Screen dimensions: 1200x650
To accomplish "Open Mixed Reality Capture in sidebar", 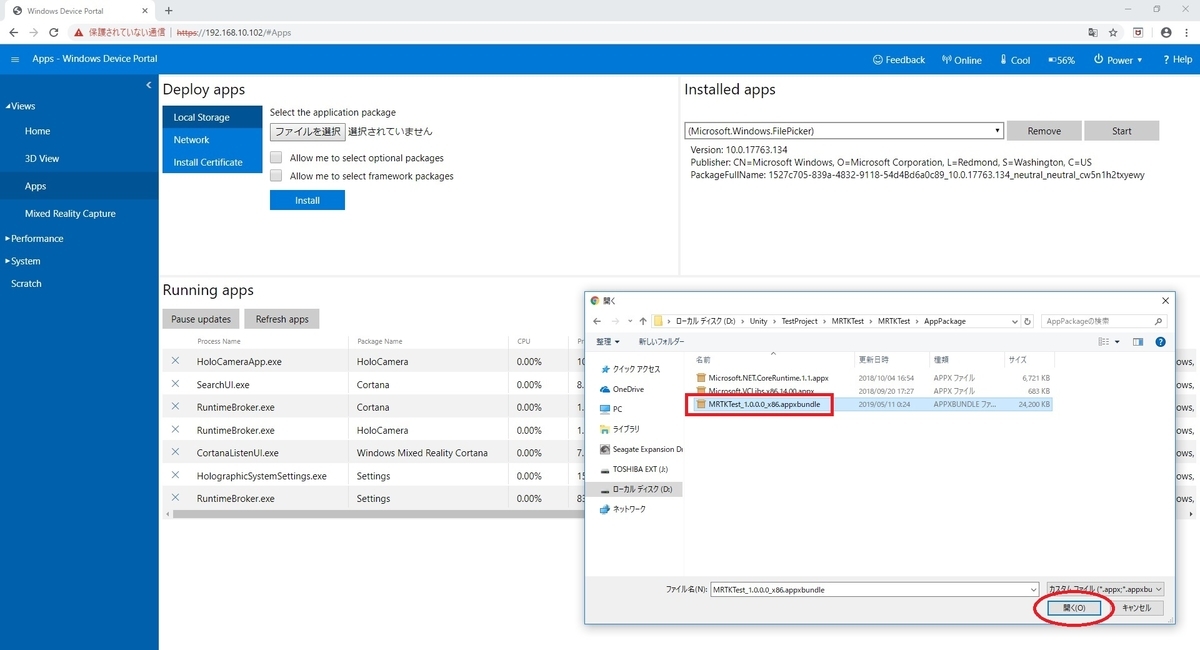I will click(x=70, y=213).
